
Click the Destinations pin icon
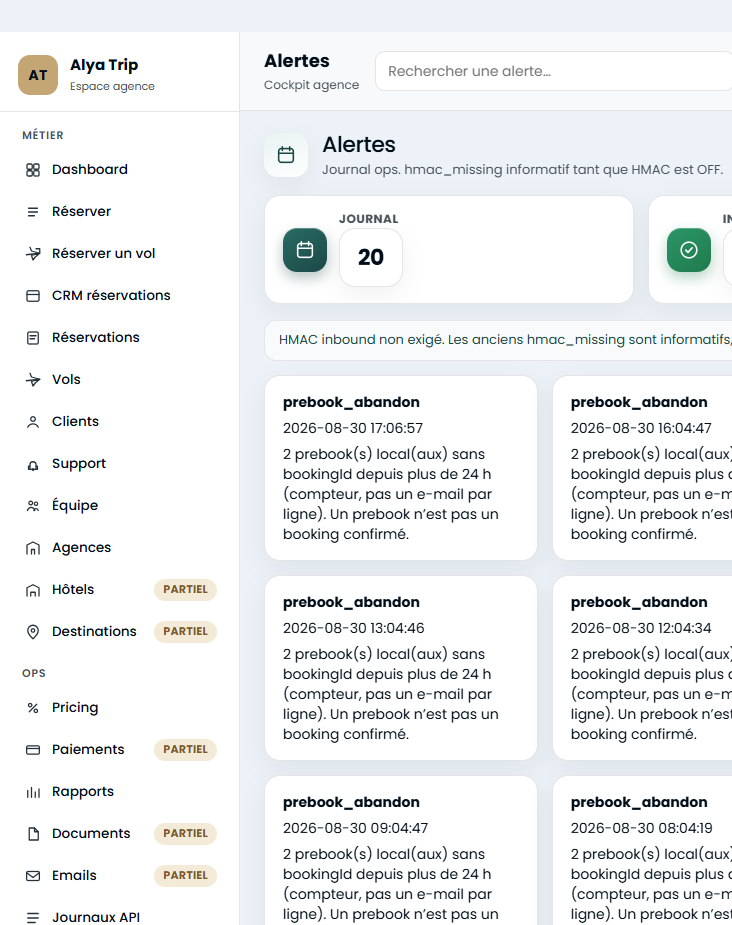(33, 632)
